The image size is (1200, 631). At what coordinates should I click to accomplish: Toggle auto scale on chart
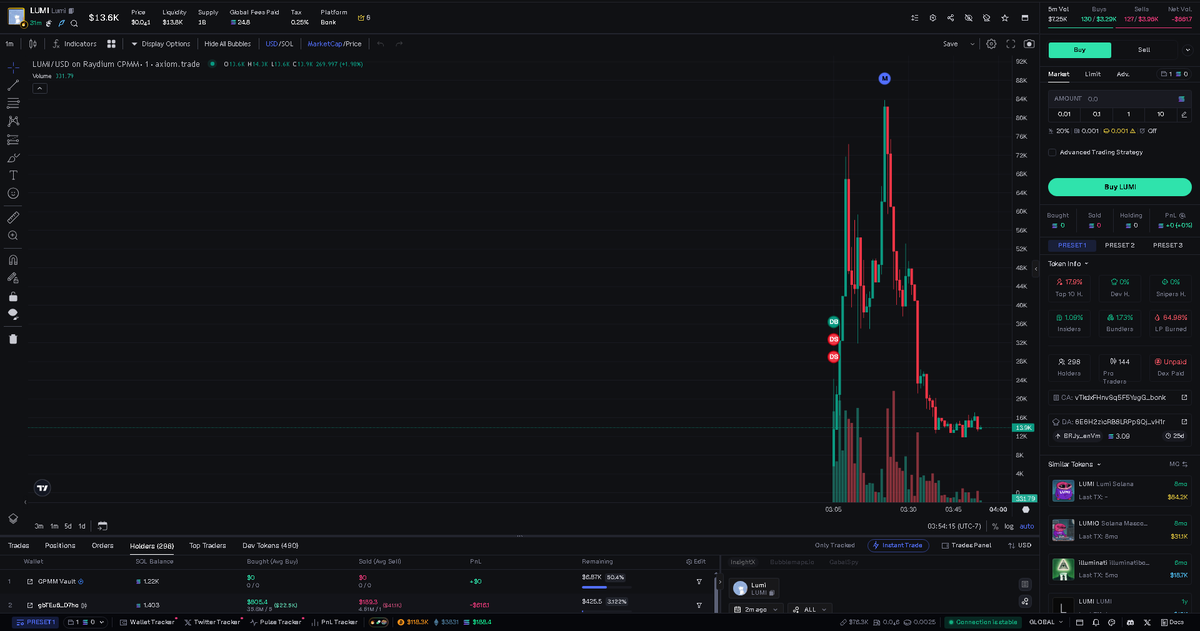point(1027,526)
